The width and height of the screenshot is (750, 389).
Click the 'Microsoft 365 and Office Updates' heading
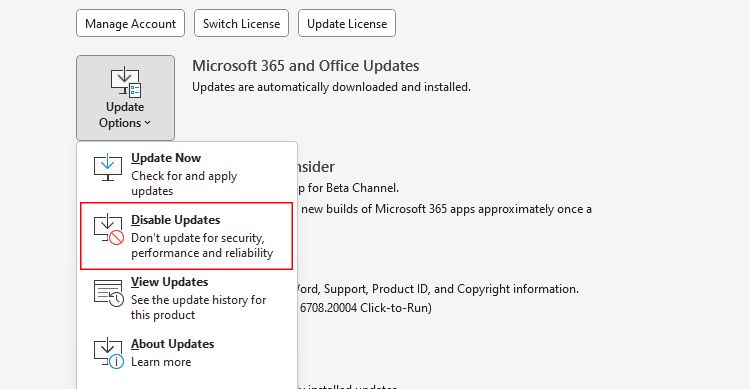pyautogui.click(x=306, y=66)
